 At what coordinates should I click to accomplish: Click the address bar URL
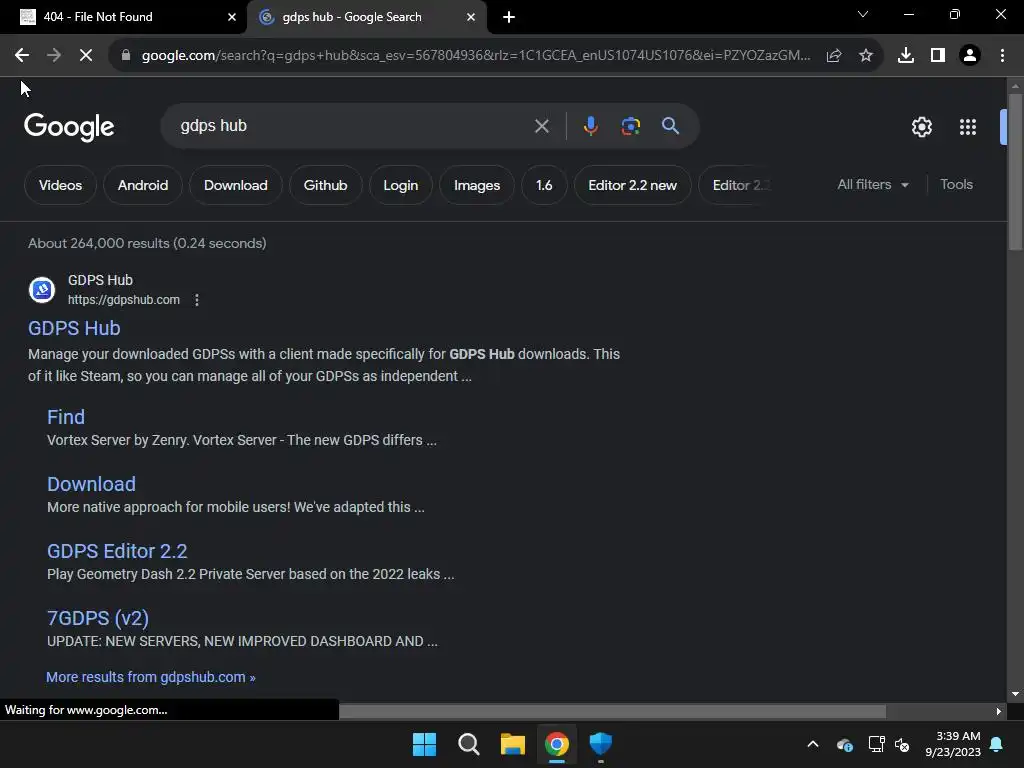click(x=476, y=56)
